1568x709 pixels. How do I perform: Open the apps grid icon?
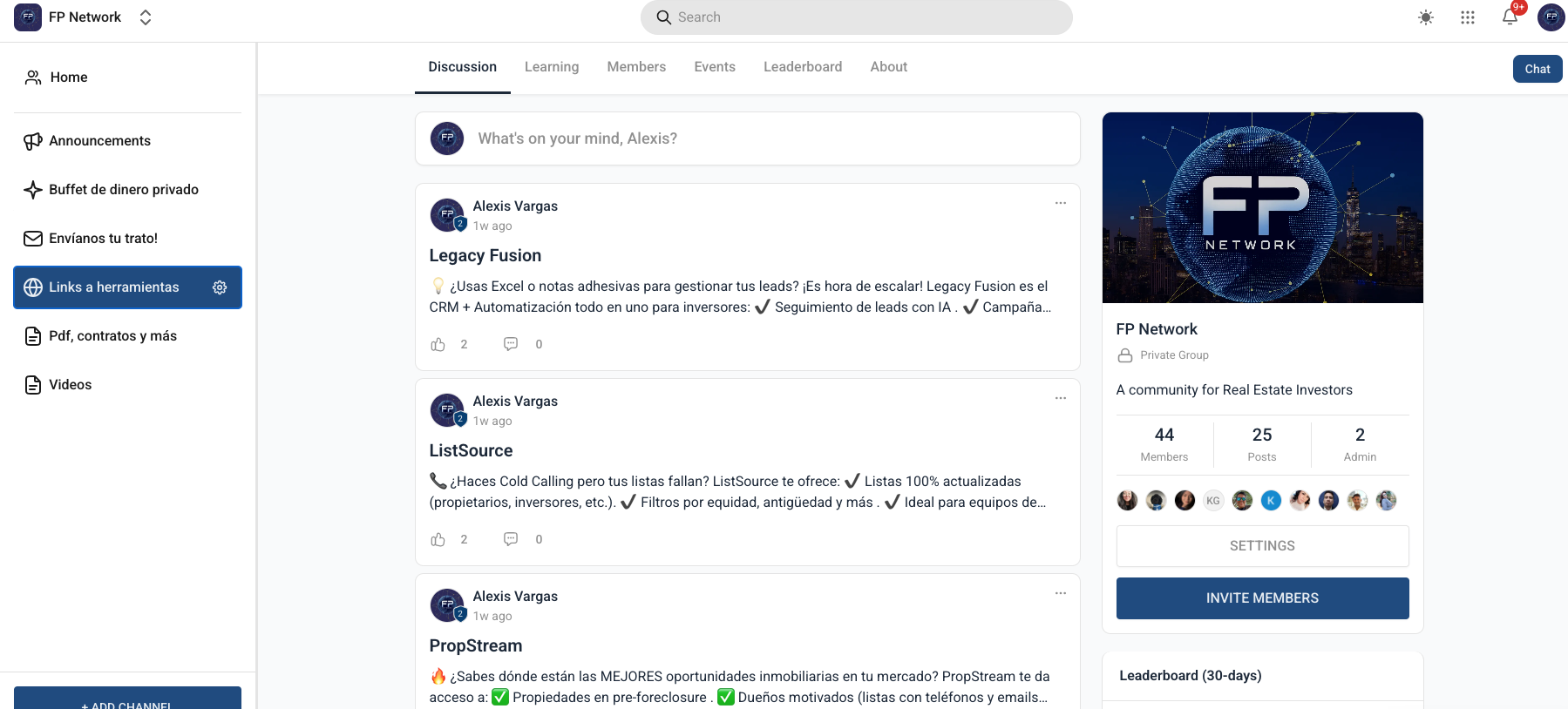(1468, 17)
